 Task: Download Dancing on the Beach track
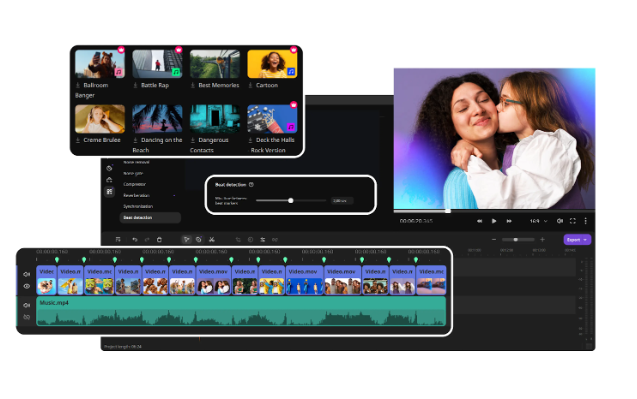(135, 140)
